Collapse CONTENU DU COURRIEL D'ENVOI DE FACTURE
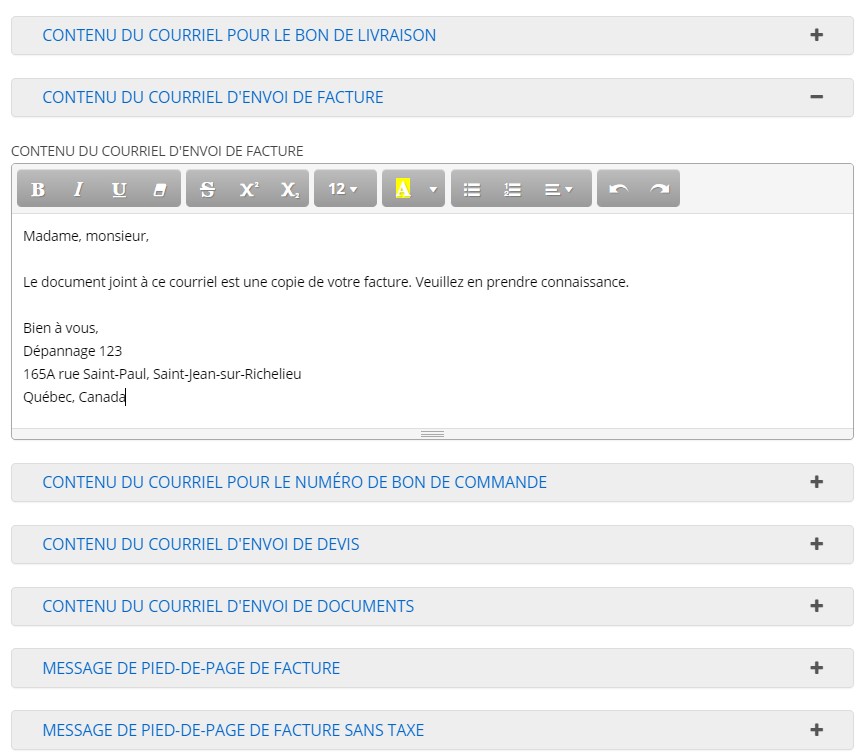This screenshot has height=752, width=865. coord(432,97)
